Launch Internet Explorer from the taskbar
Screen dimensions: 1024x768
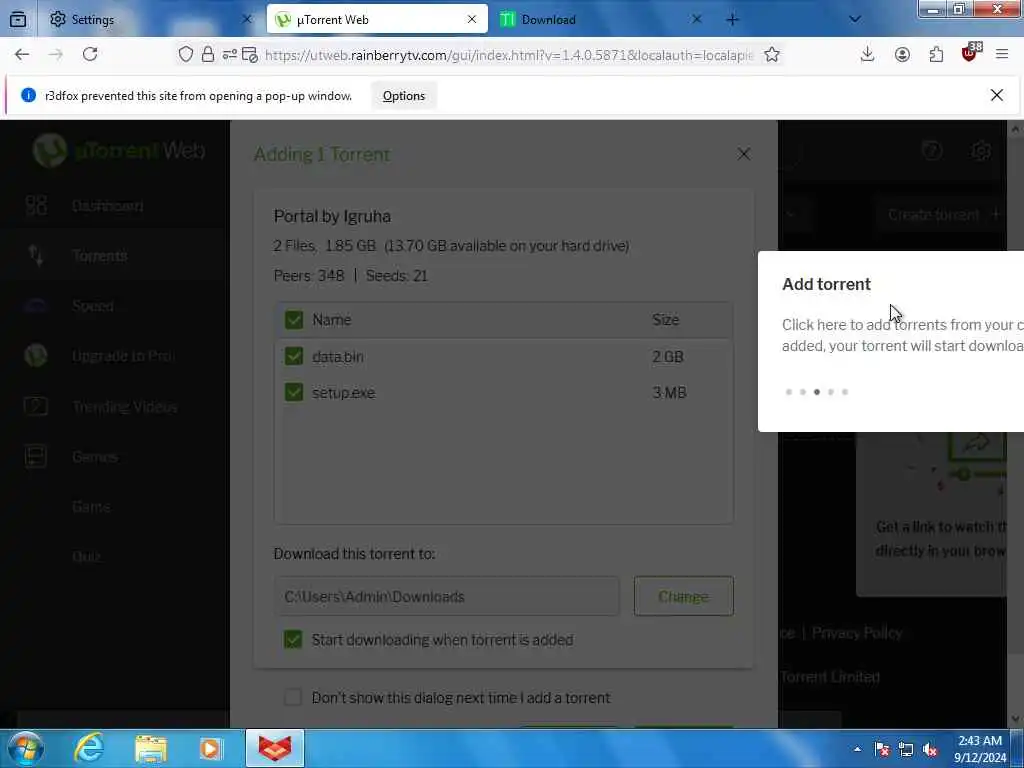(x=89, y=748)
